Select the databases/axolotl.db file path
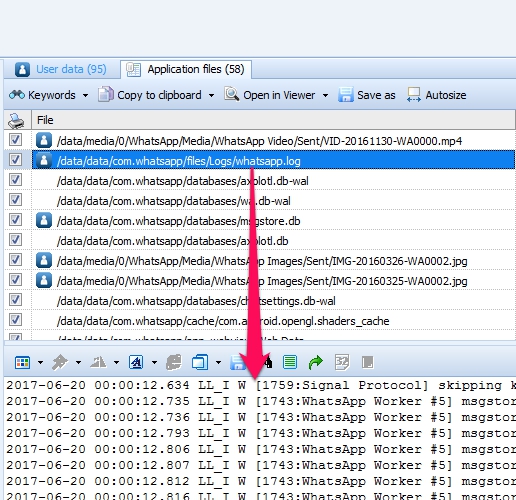 click(x=172, y=241)
